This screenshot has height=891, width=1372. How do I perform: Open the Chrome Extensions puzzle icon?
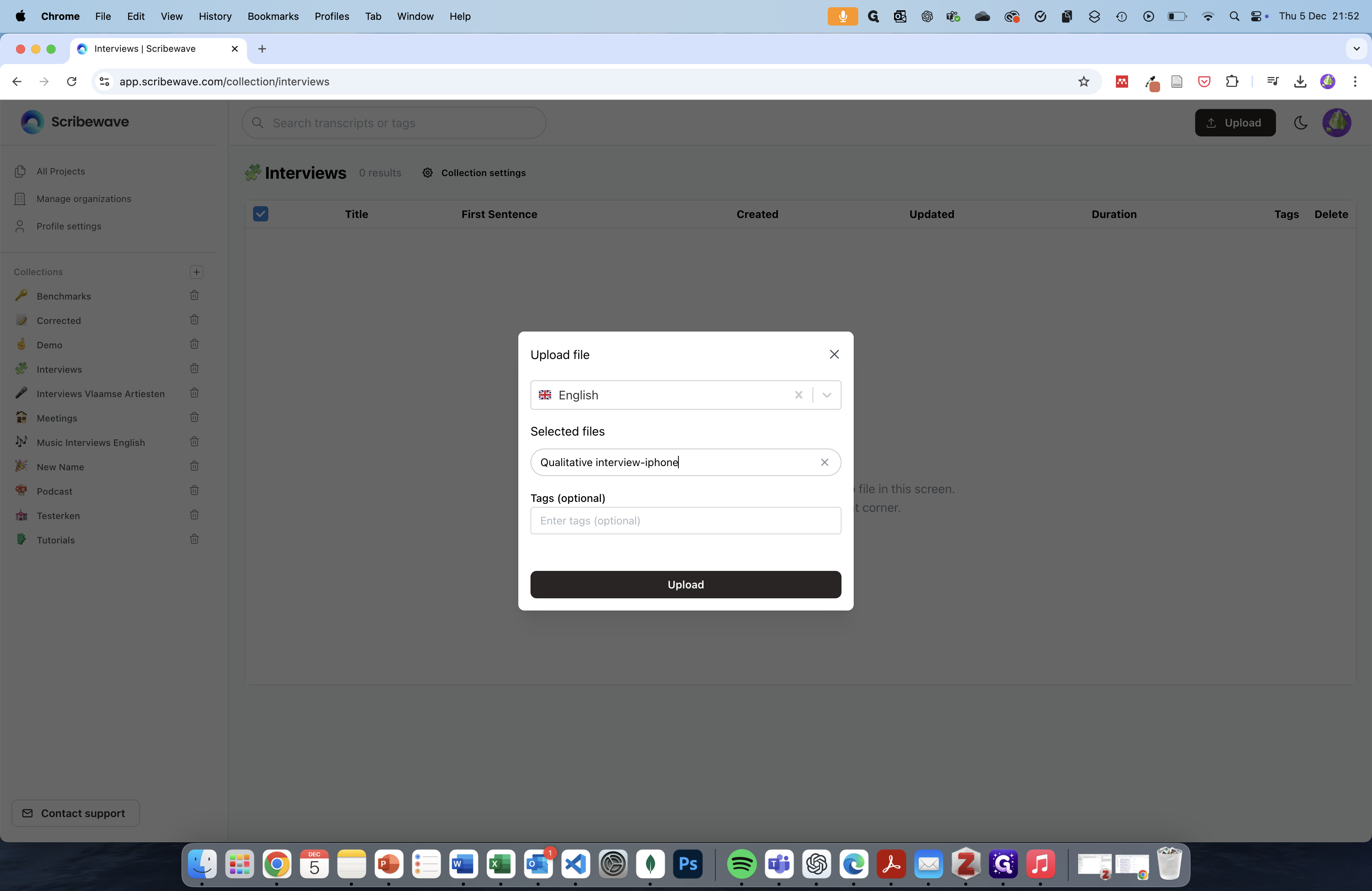click(1232, 81)
